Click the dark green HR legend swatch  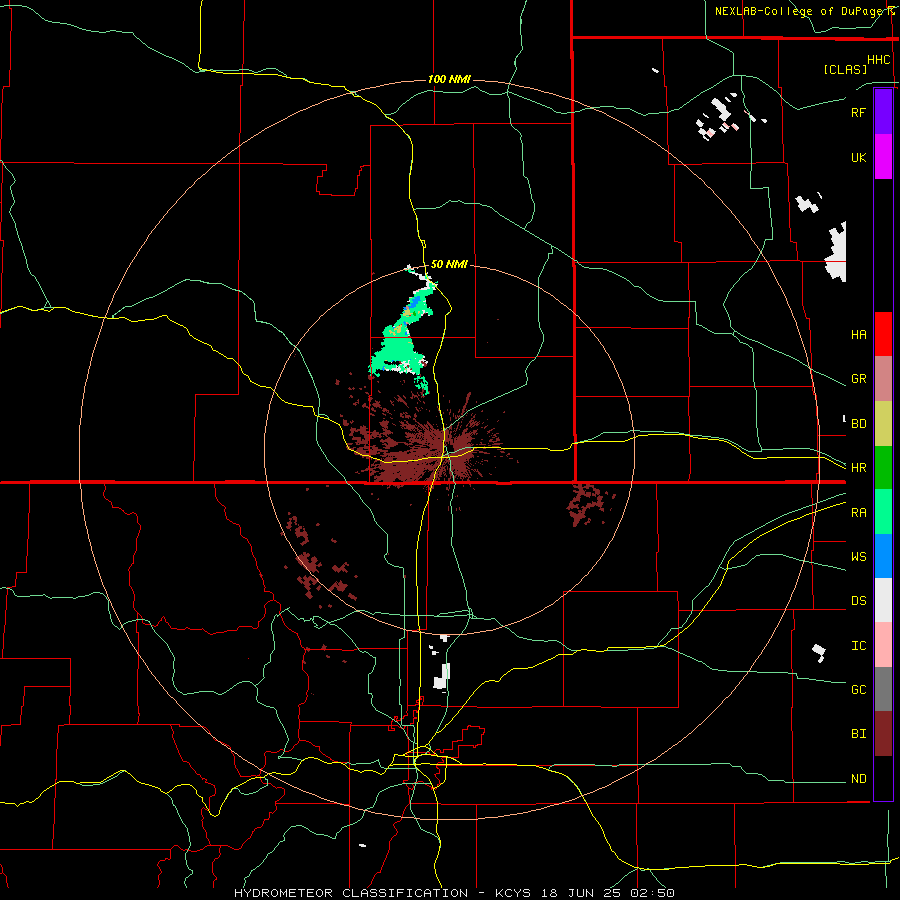(x=883, y=468)
